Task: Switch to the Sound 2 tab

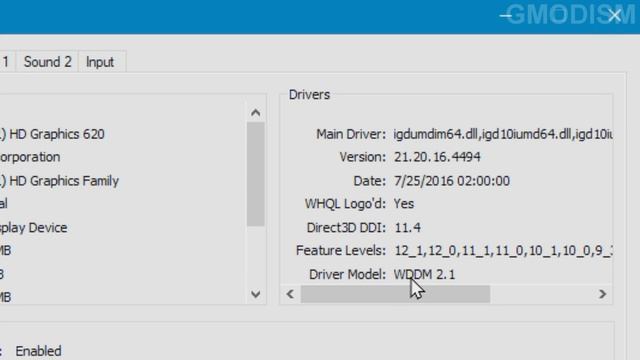Action: click(47, 62)
